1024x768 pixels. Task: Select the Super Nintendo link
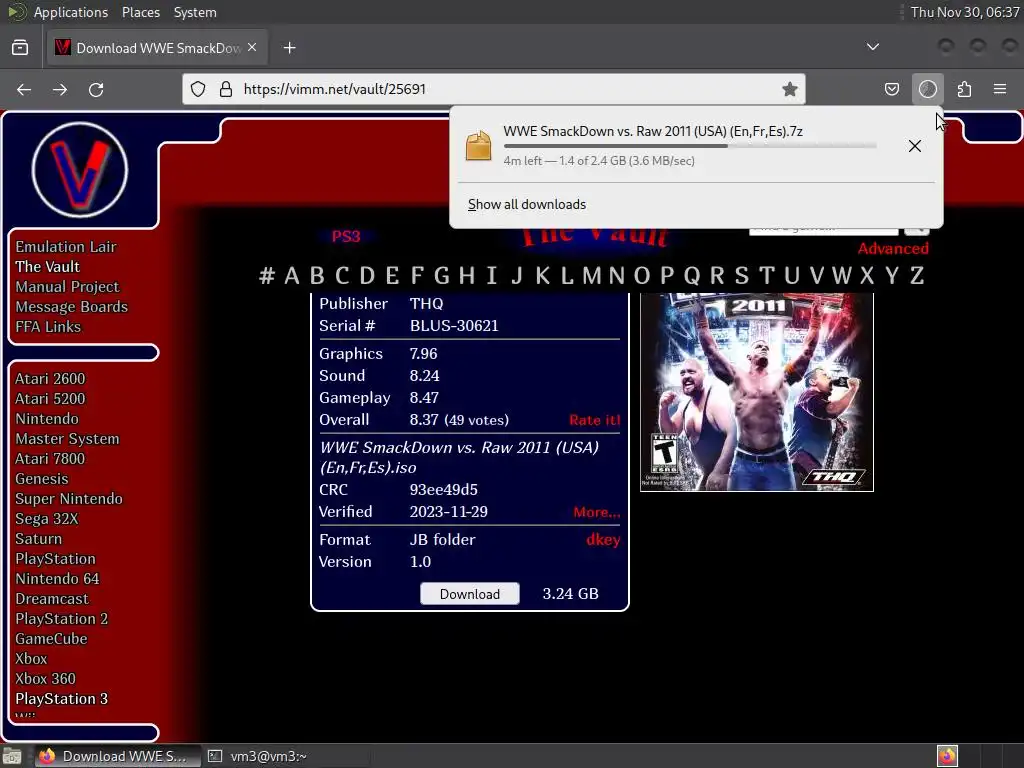[x=69, y=499]
